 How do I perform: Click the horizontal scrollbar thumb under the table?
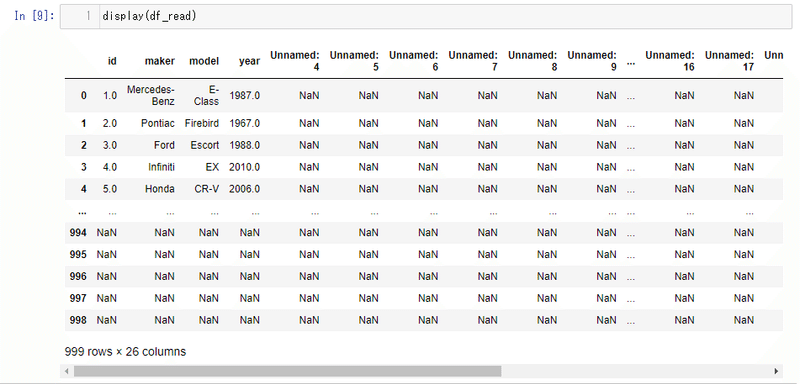pos(287,371)
